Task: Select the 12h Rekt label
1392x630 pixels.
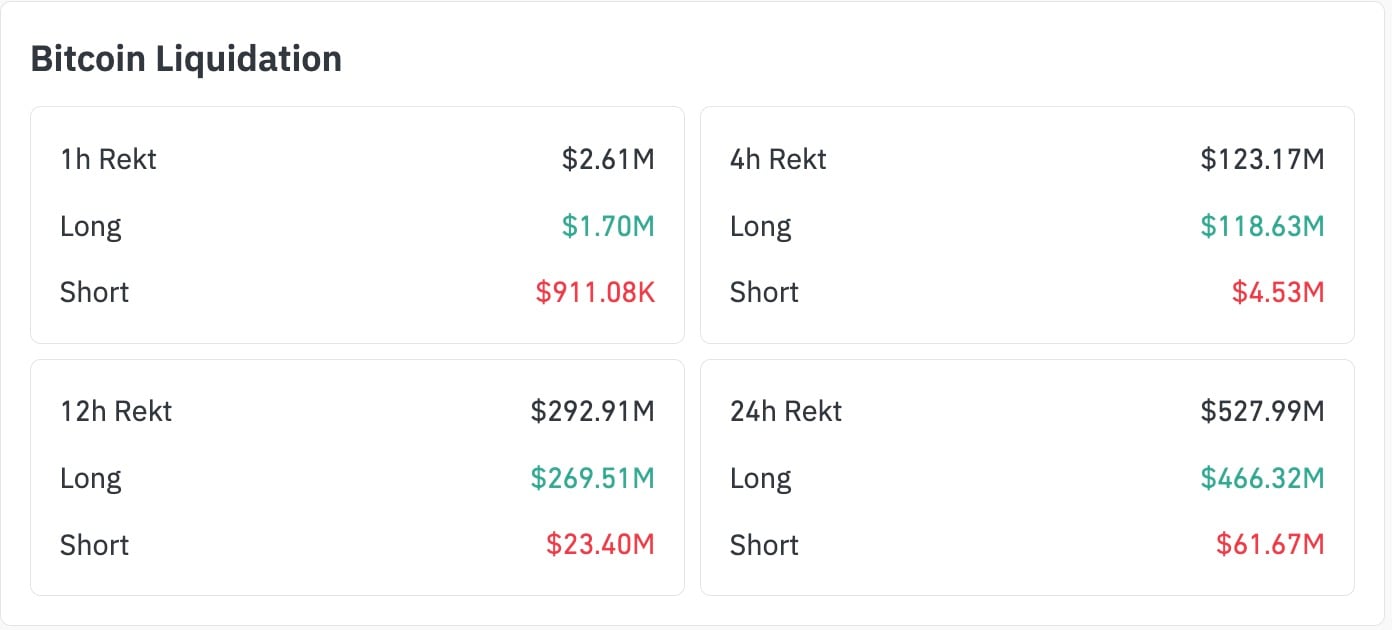Action: pos(116,411)
